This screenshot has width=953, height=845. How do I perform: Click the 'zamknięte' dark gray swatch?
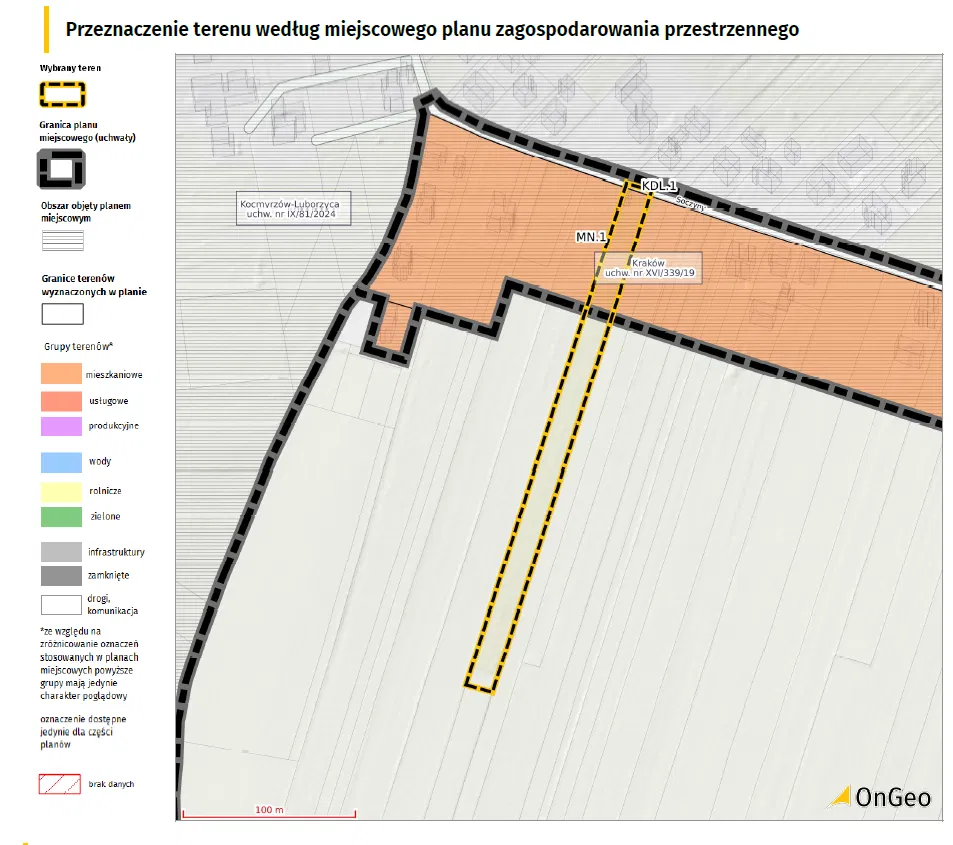(62, 576)
